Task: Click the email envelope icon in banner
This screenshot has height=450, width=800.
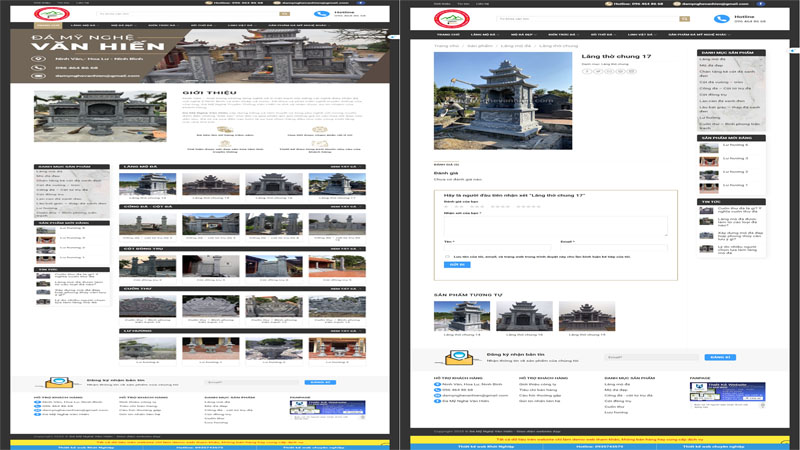Action: pyautogui.click(x=38, y=76)
